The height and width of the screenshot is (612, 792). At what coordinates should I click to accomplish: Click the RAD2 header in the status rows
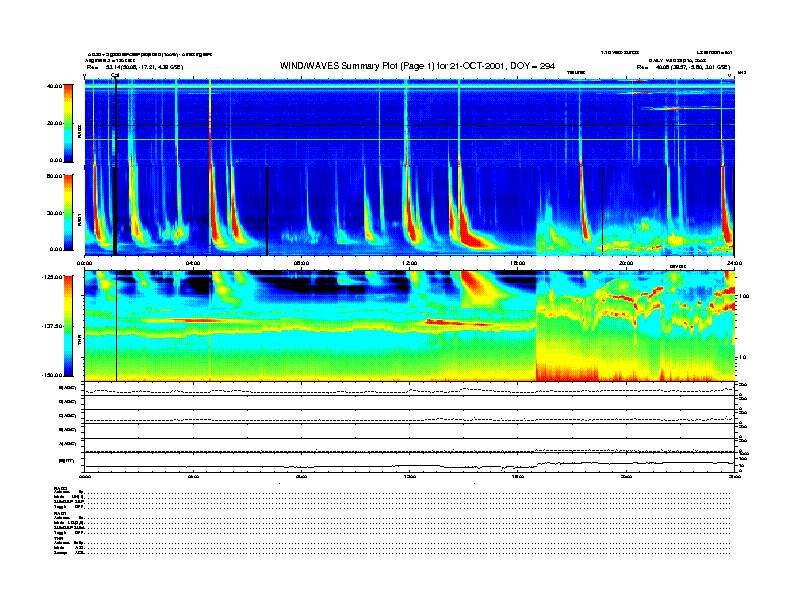point(61,488)
